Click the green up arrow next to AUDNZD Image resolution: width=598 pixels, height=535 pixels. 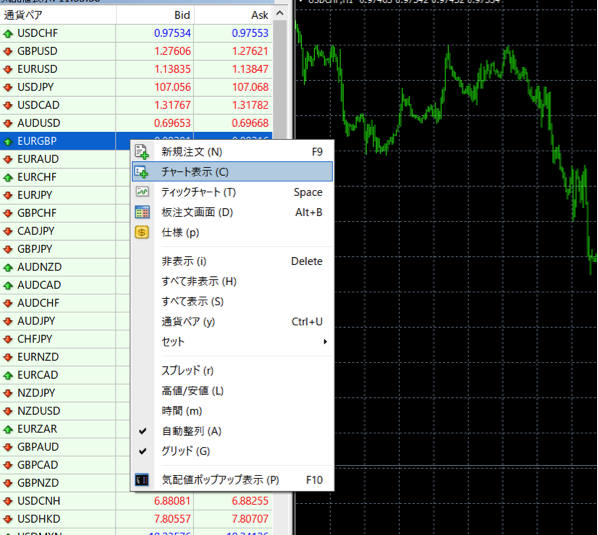click(x=8, y=268)
